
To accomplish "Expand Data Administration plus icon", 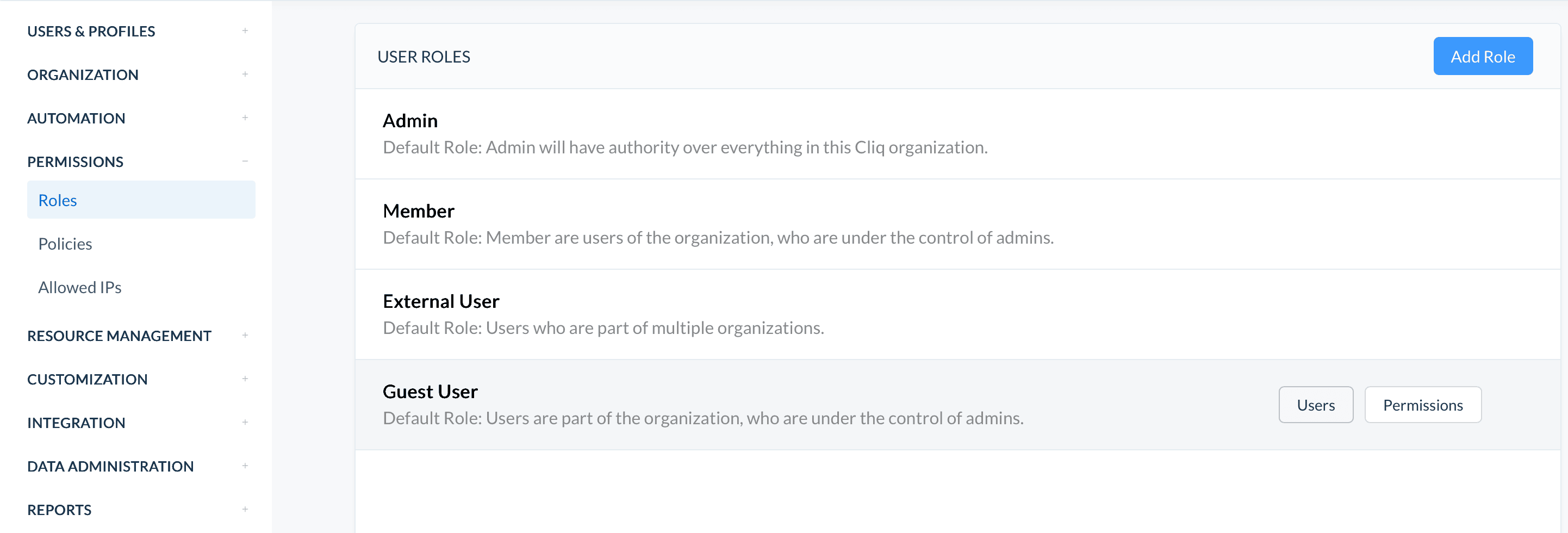I will click(x=245, y=466).
